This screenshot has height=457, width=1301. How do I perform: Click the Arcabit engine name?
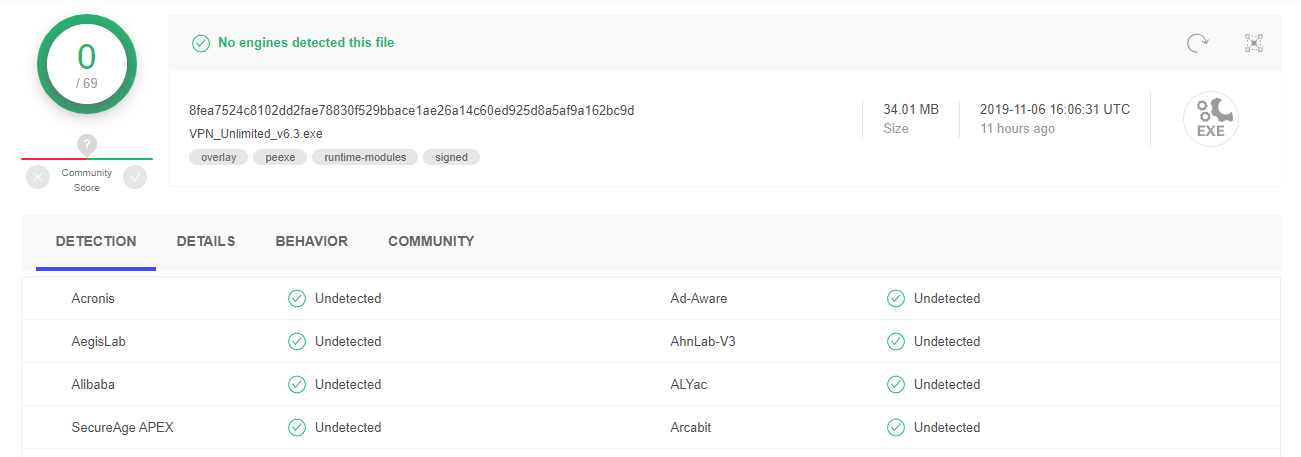point(691,427)
